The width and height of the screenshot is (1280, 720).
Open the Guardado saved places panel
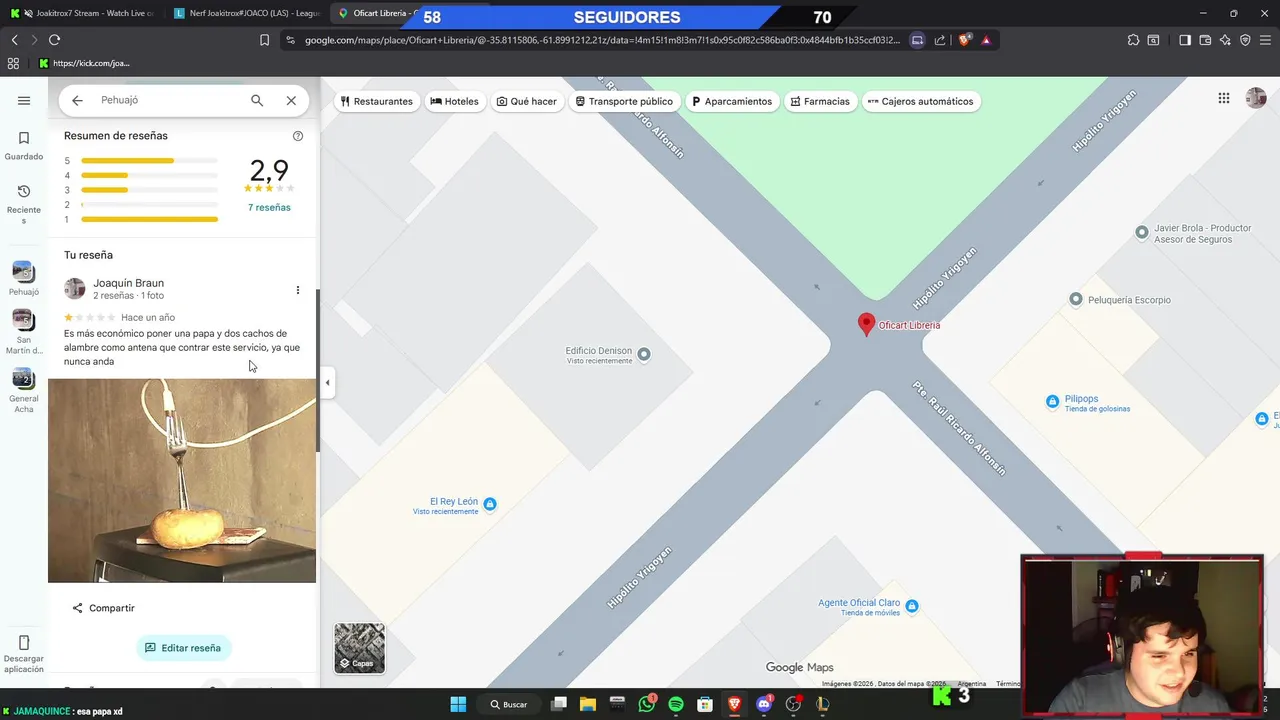24,145
